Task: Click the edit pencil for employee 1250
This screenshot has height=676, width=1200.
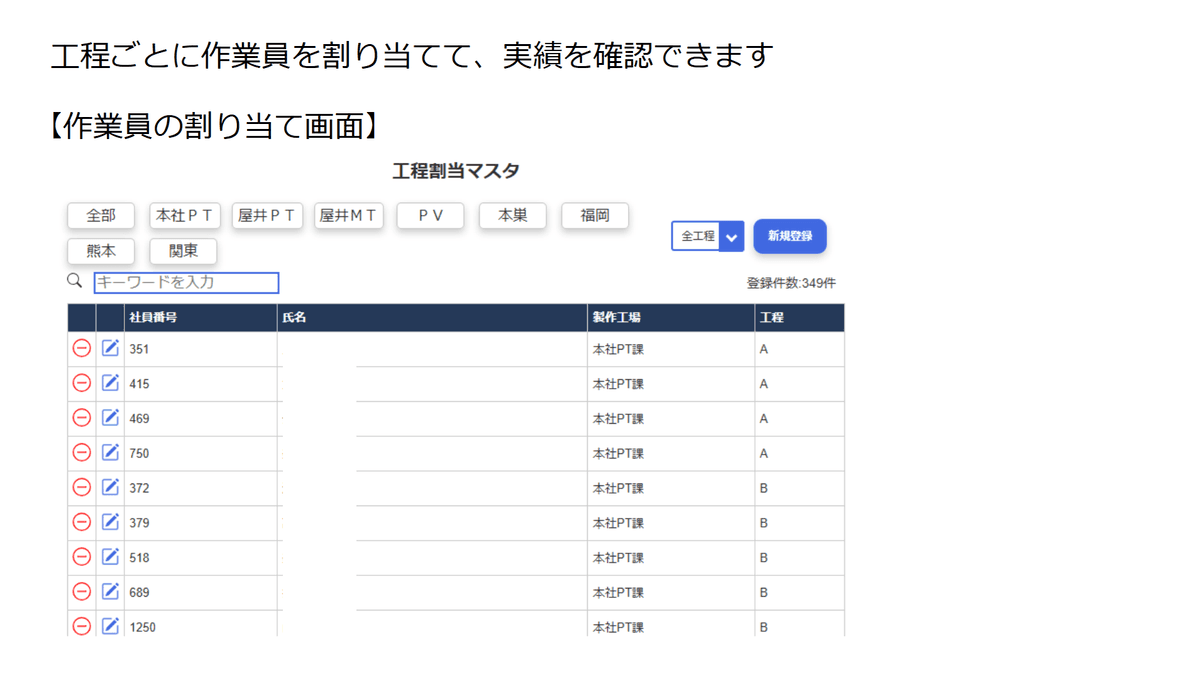Action: 111,626
